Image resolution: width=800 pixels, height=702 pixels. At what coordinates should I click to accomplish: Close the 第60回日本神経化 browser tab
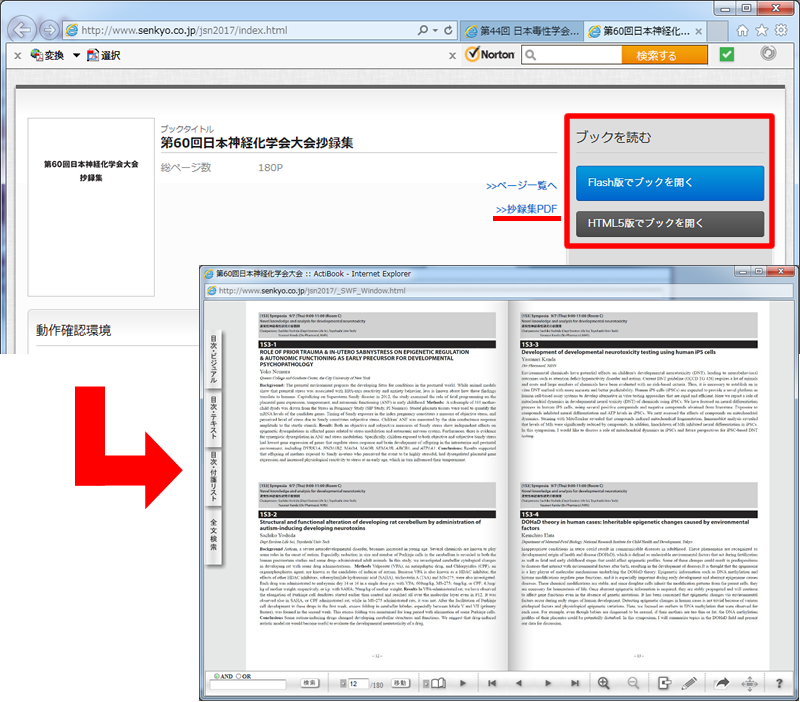click(x=698, y=32)
